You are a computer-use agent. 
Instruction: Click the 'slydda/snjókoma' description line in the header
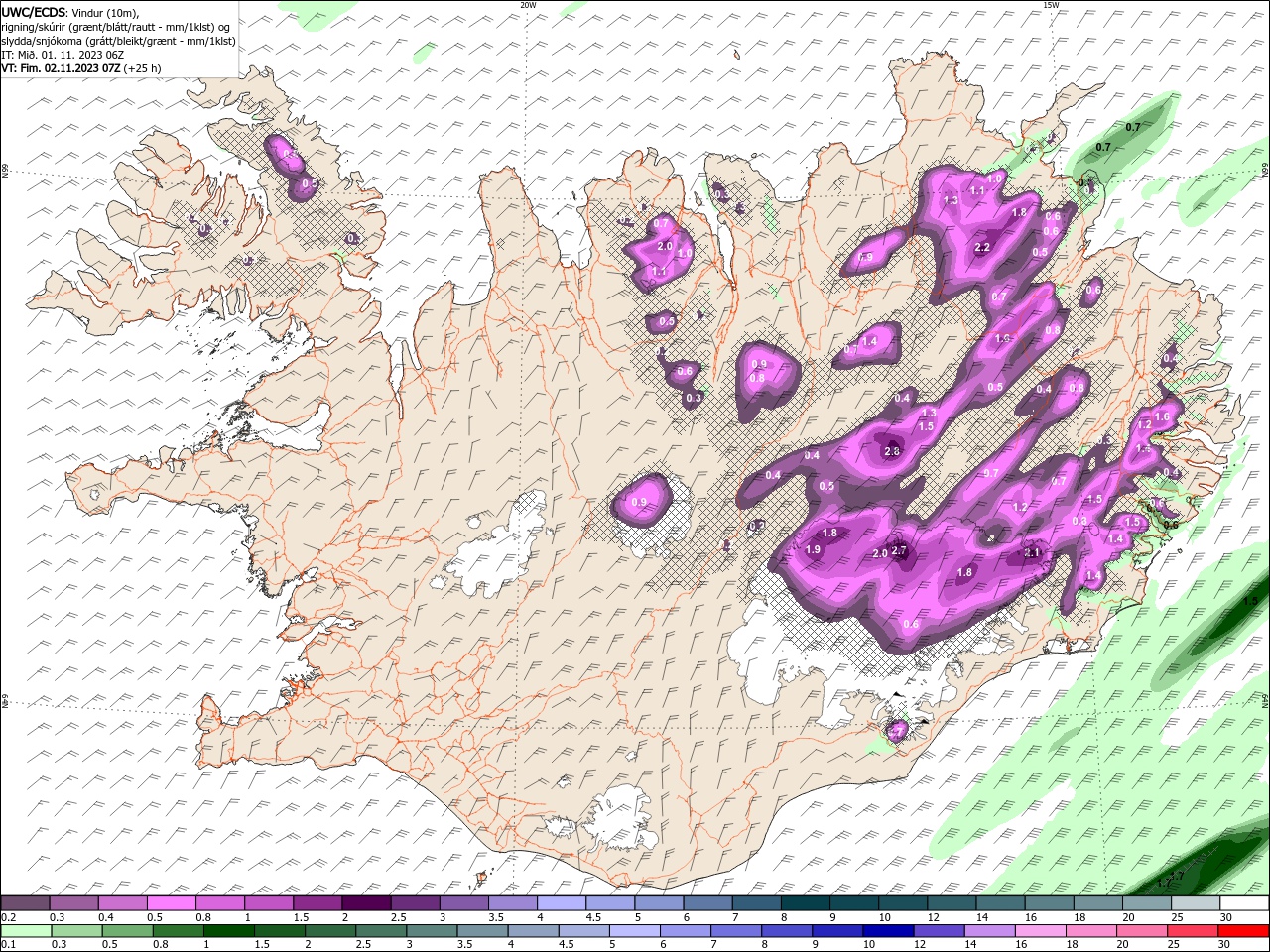point(119,41)
